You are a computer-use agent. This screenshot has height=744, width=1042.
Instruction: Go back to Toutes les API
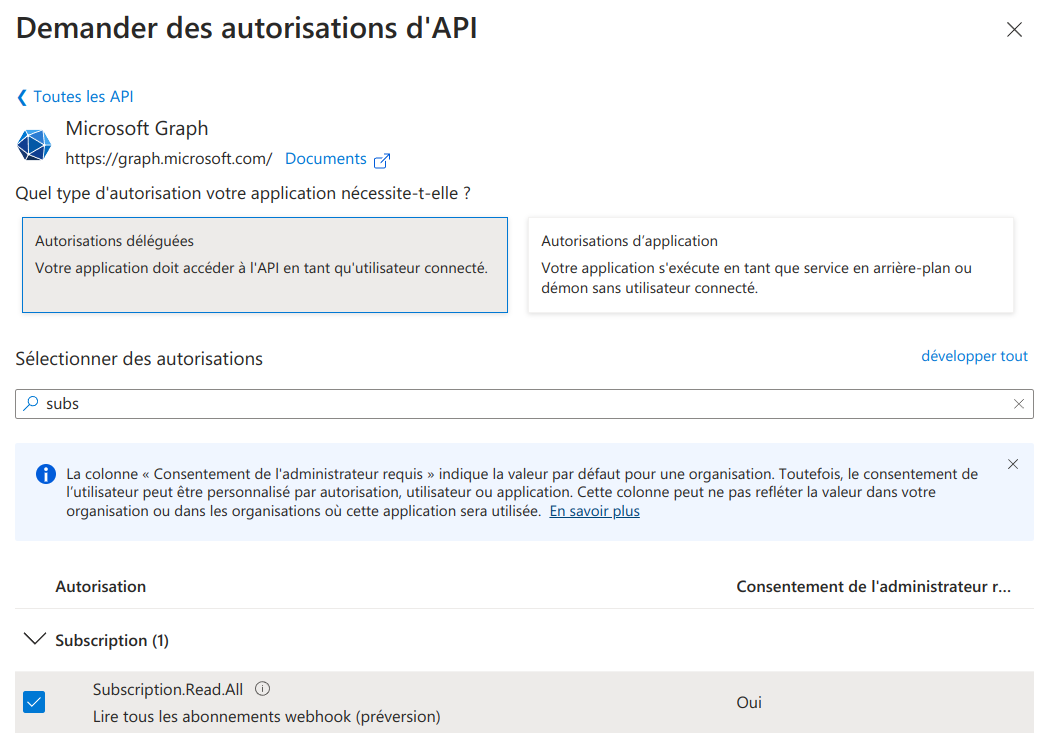75,97
